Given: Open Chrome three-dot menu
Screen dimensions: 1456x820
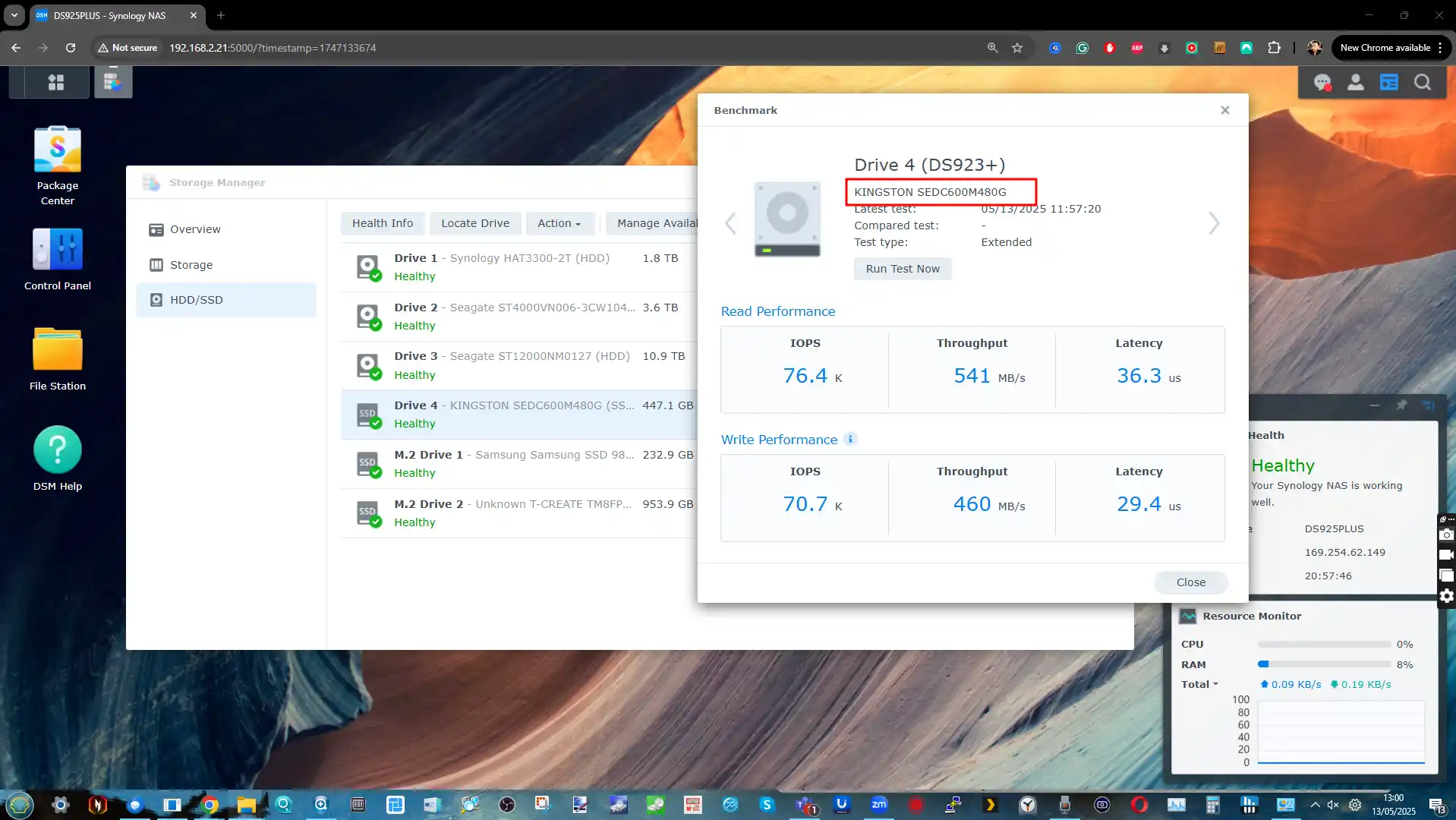Looking at the screenshot, I should pyautogui.click(x=1440, y=48).
